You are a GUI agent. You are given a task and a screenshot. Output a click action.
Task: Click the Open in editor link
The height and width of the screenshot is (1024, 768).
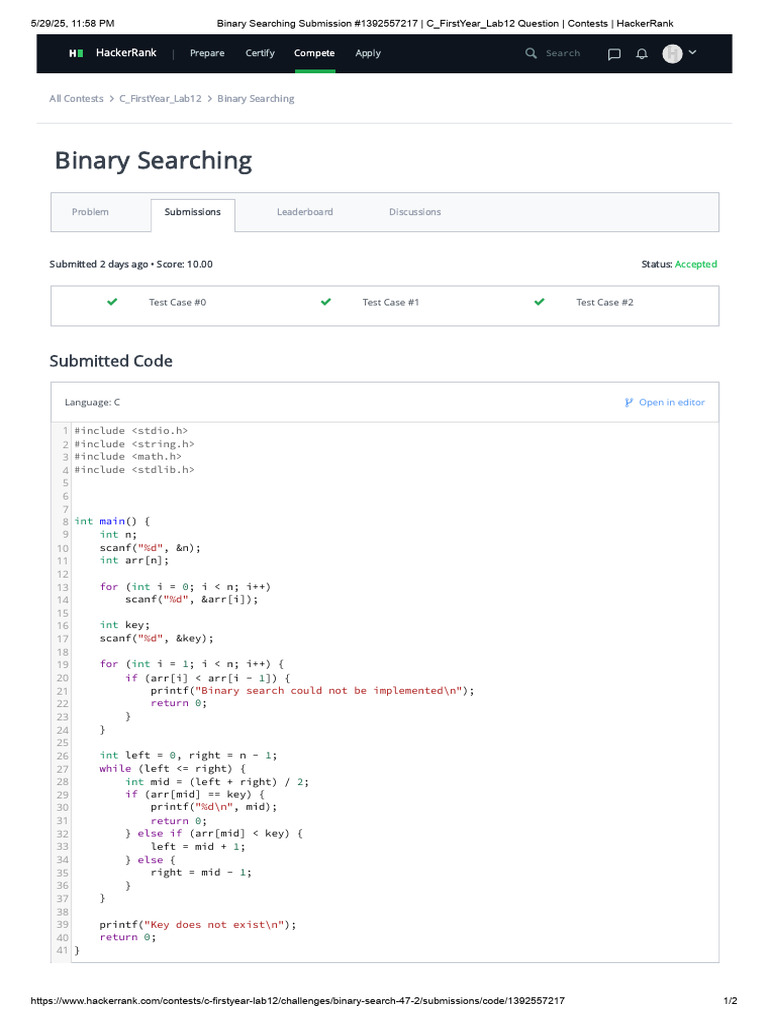[x=671, y=402]
